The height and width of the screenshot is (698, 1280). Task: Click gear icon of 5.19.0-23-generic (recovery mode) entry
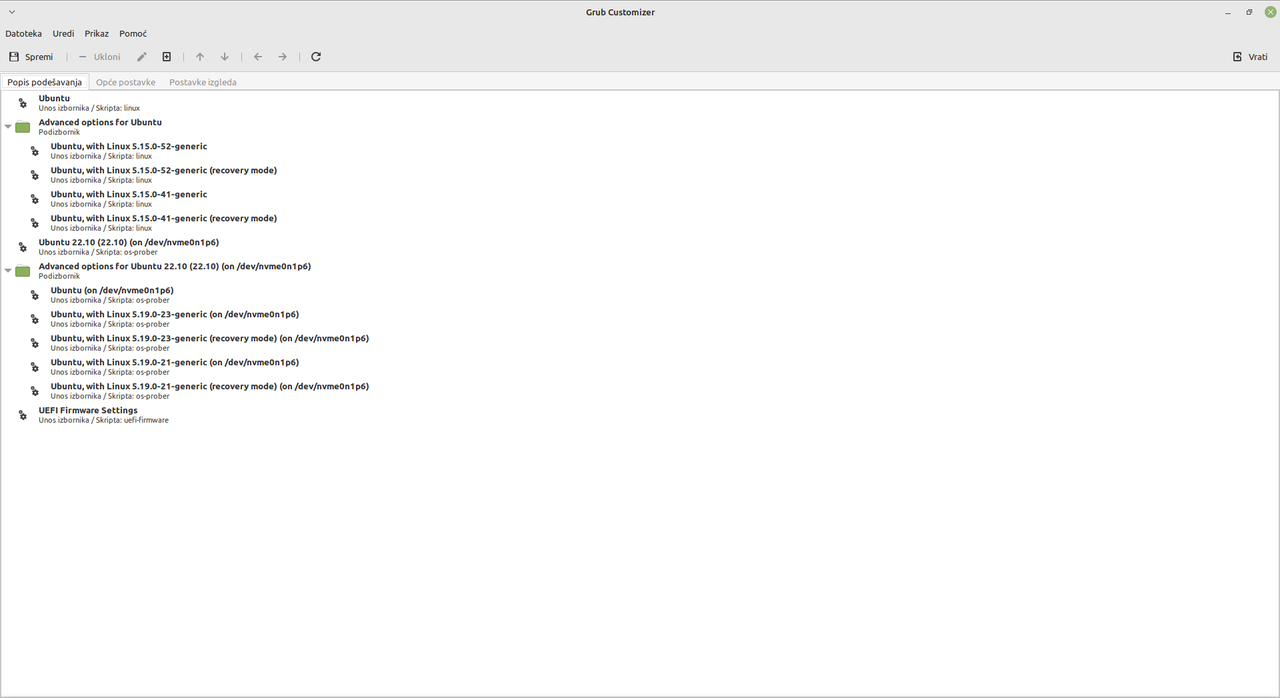(x=35, y=343)
